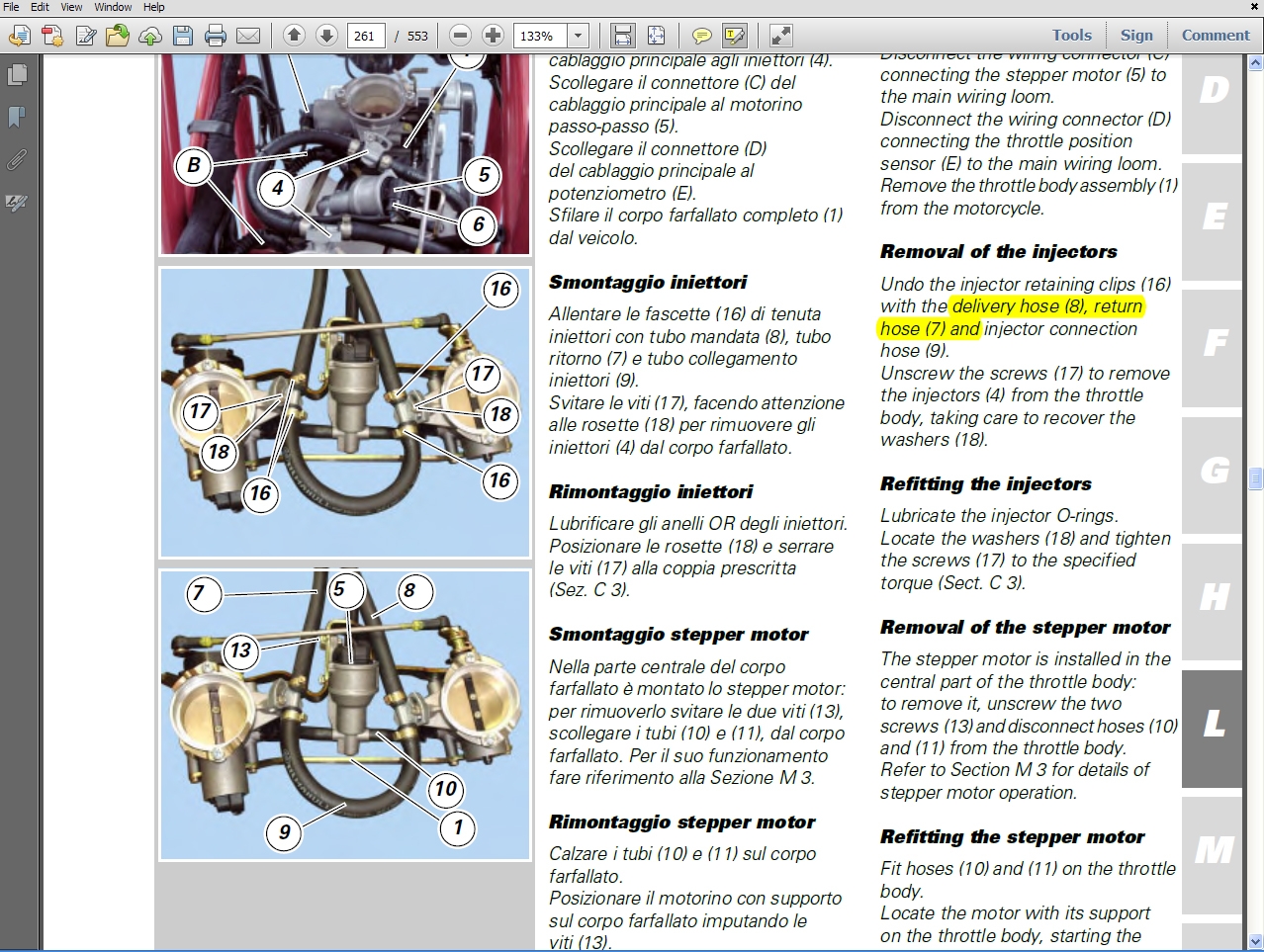The height and width of the screenshot is (952, 1264).
Task: Zoom out with the minus button
Action: [x=460, y=36]
